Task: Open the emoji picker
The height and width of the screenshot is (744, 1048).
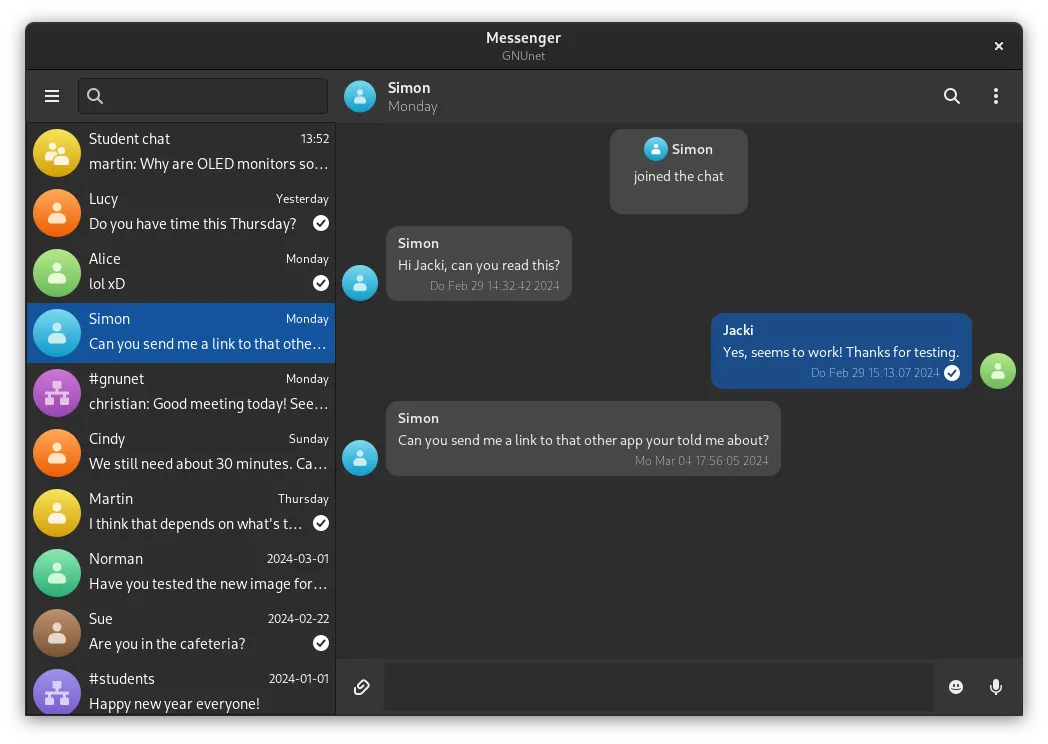Action: tap(956, 687)
